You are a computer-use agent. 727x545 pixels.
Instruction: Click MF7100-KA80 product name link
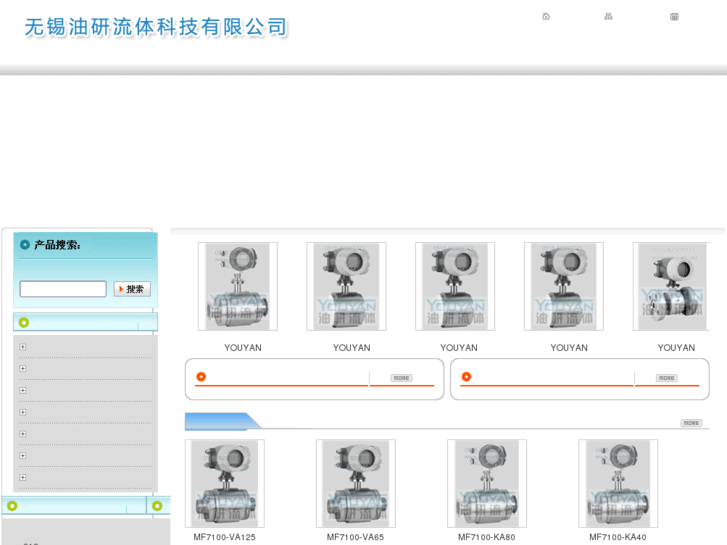(x=487, y=537)
